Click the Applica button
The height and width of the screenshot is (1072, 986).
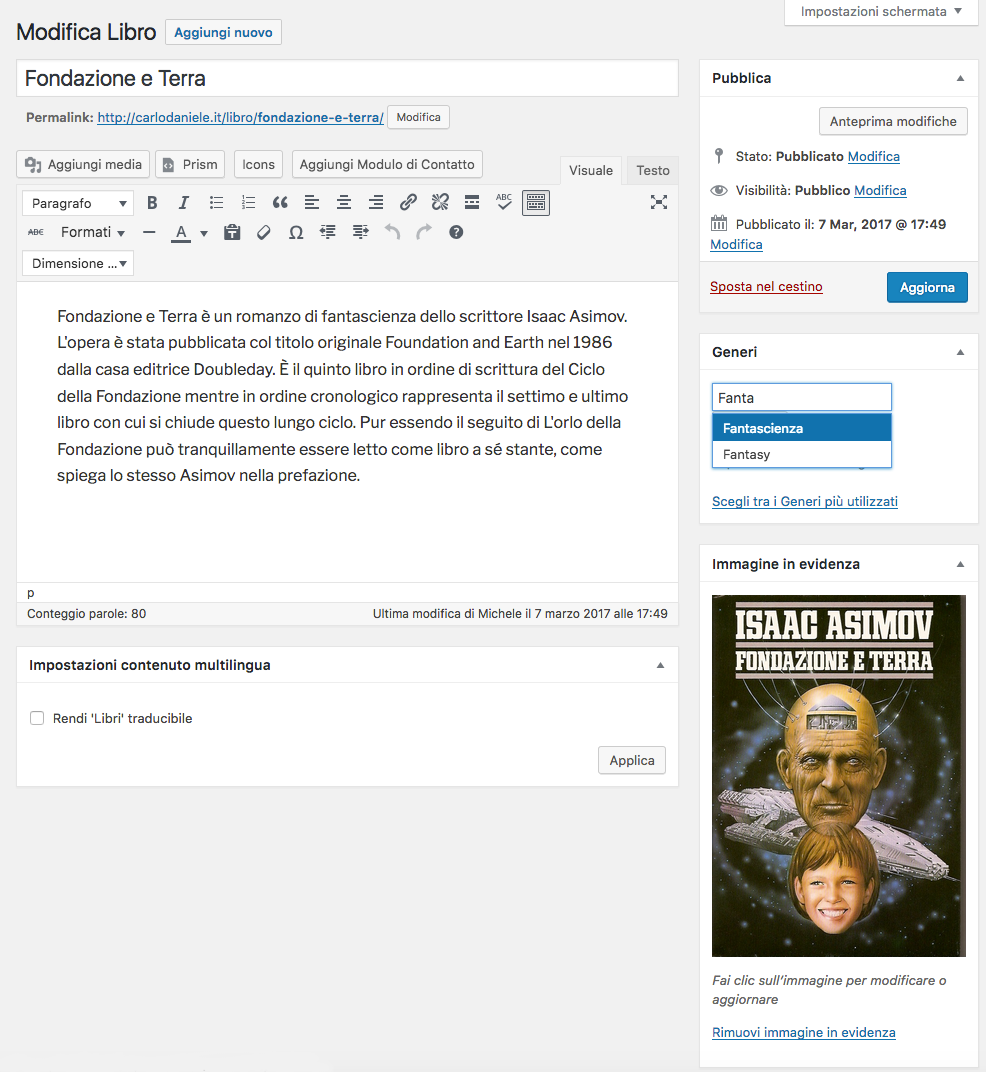tap(632, 760)
